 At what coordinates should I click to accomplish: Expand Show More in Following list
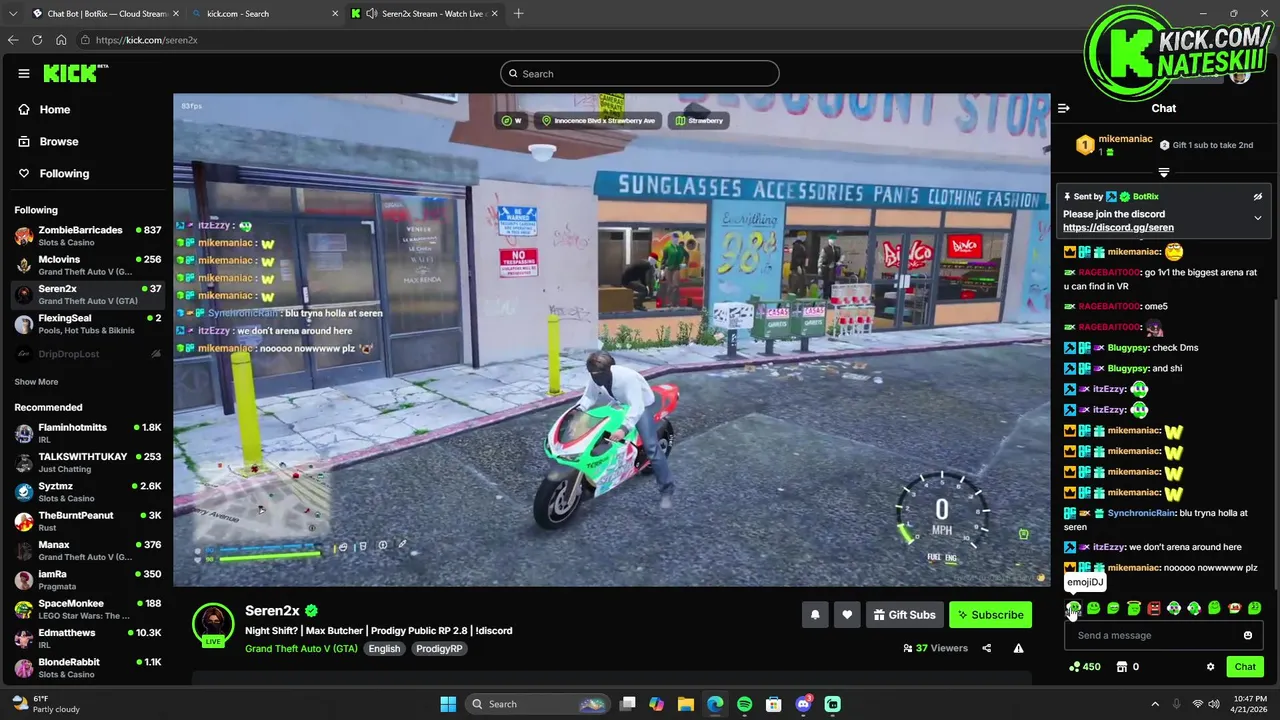[36, 382]
